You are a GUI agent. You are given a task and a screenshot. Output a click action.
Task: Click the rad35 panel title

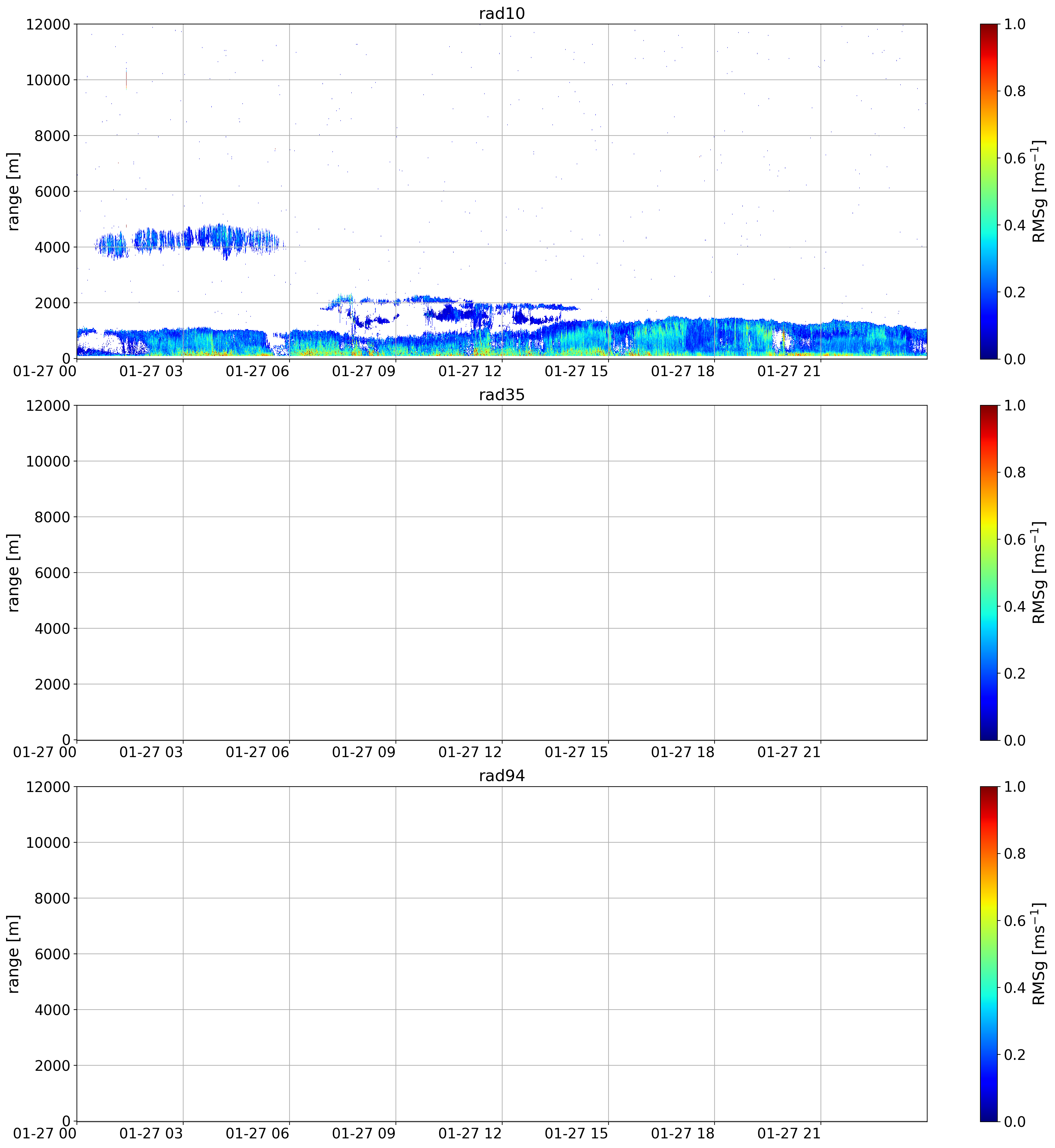click(x=501, y=395)
